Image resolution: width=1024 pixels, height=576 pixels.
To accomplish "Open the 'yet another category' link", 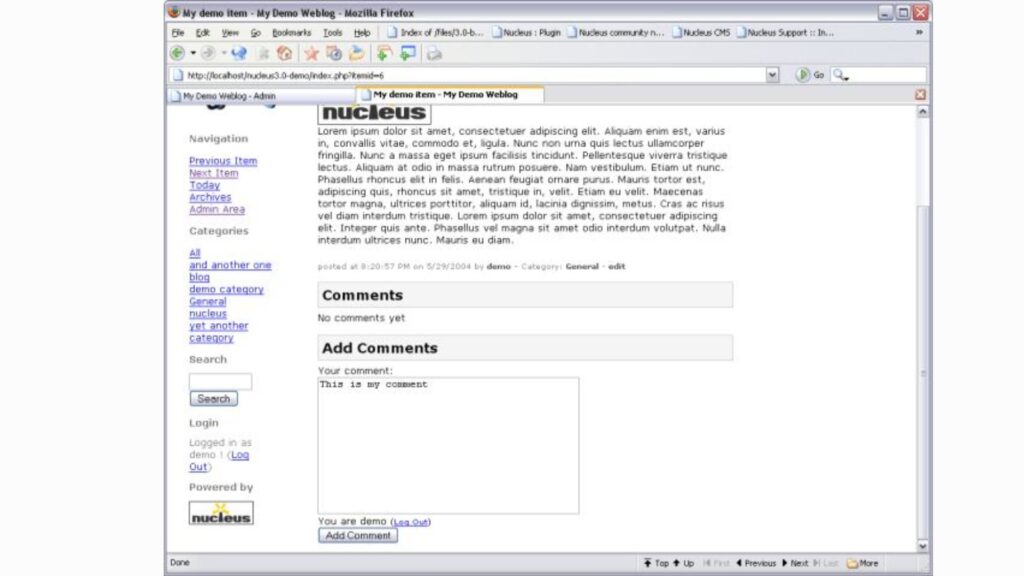I will coord(218,332).
